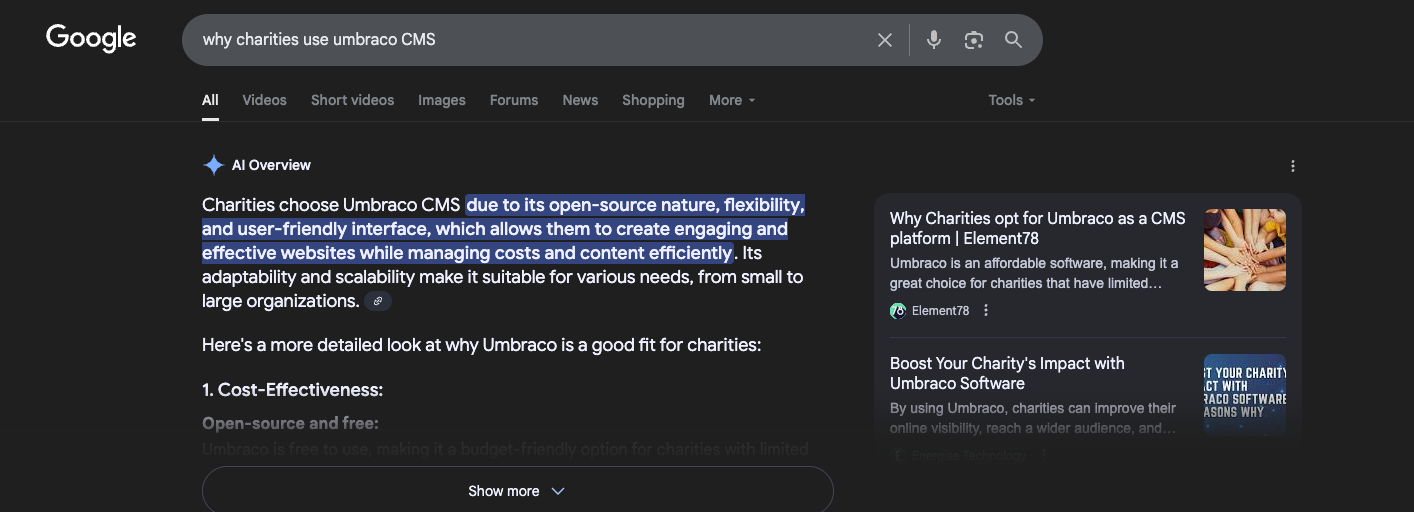Go to the Shopping tab
Screen dimensions: 1414x512
coord(653,100)
